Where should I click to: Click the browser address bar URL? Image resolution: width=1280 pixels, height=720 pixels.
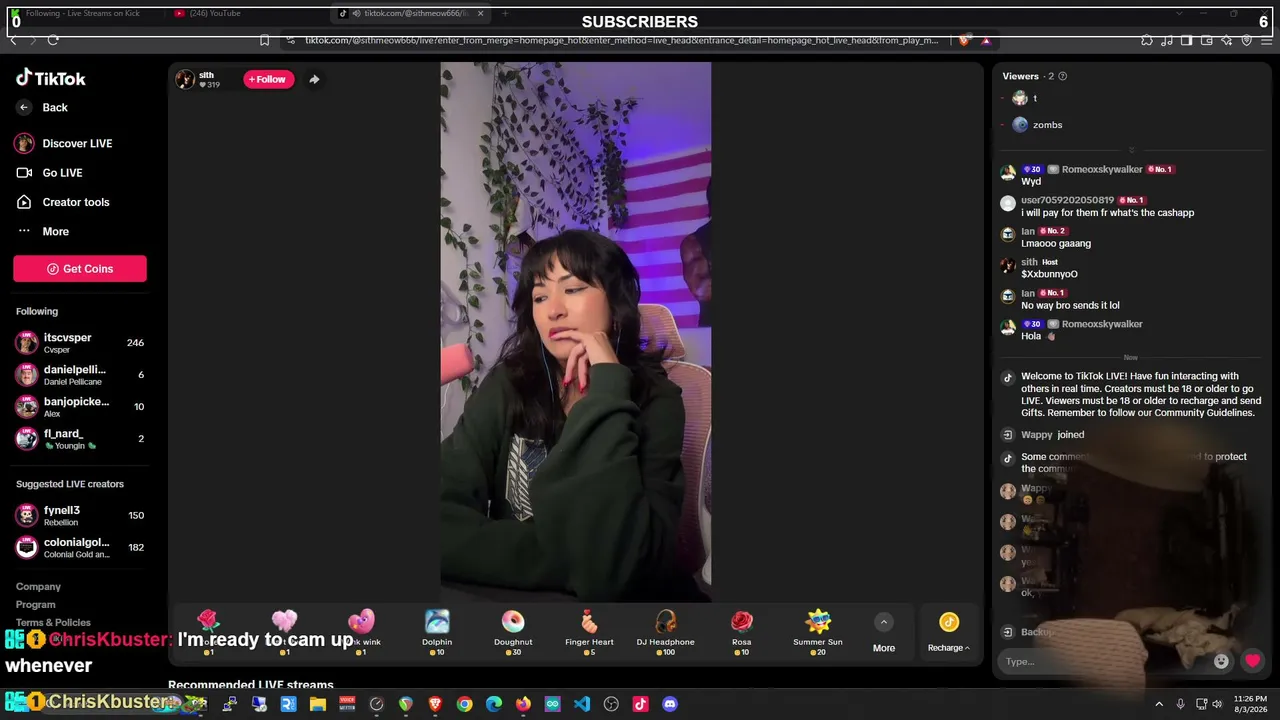(621, 41)
